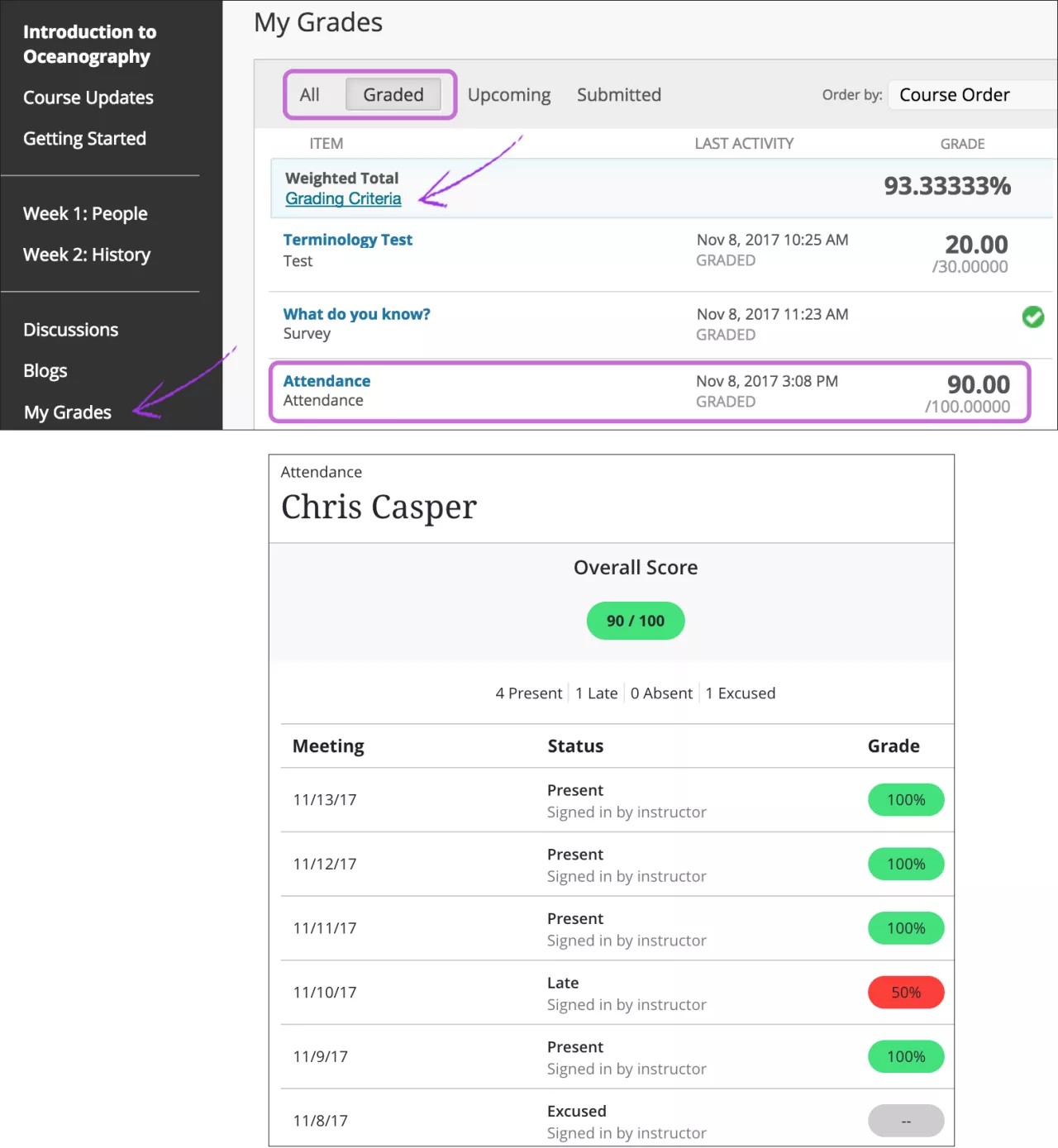1058x1148 pixels.
Task: Navigate to Discussions
Action: click(71, 330)
